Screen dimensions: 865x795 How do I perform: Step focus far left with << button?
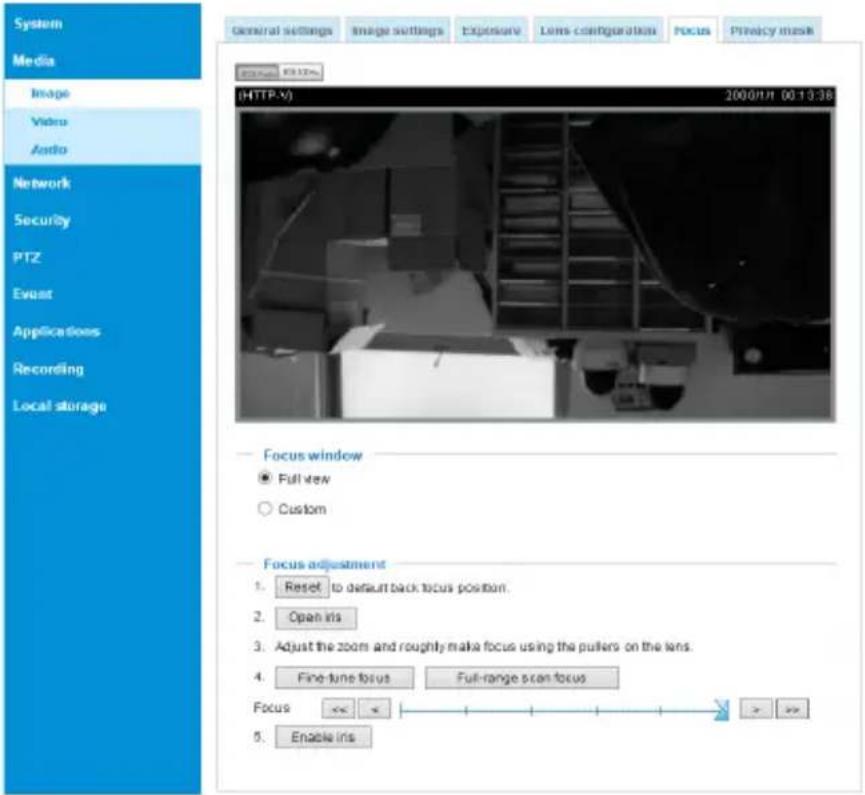(338, 709)
